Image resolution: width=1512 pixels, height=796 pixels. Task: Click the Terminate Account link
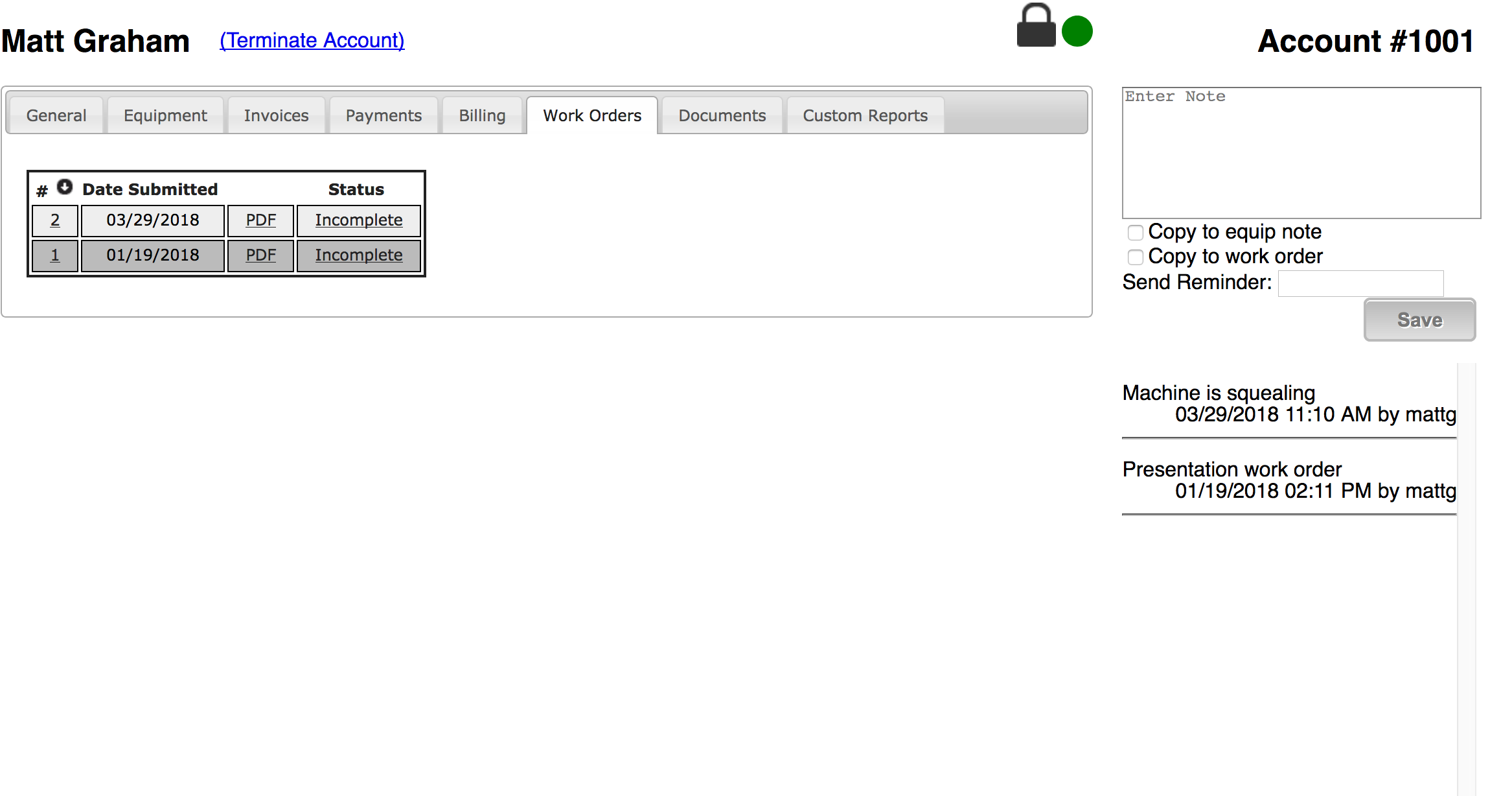coord(312,40)
